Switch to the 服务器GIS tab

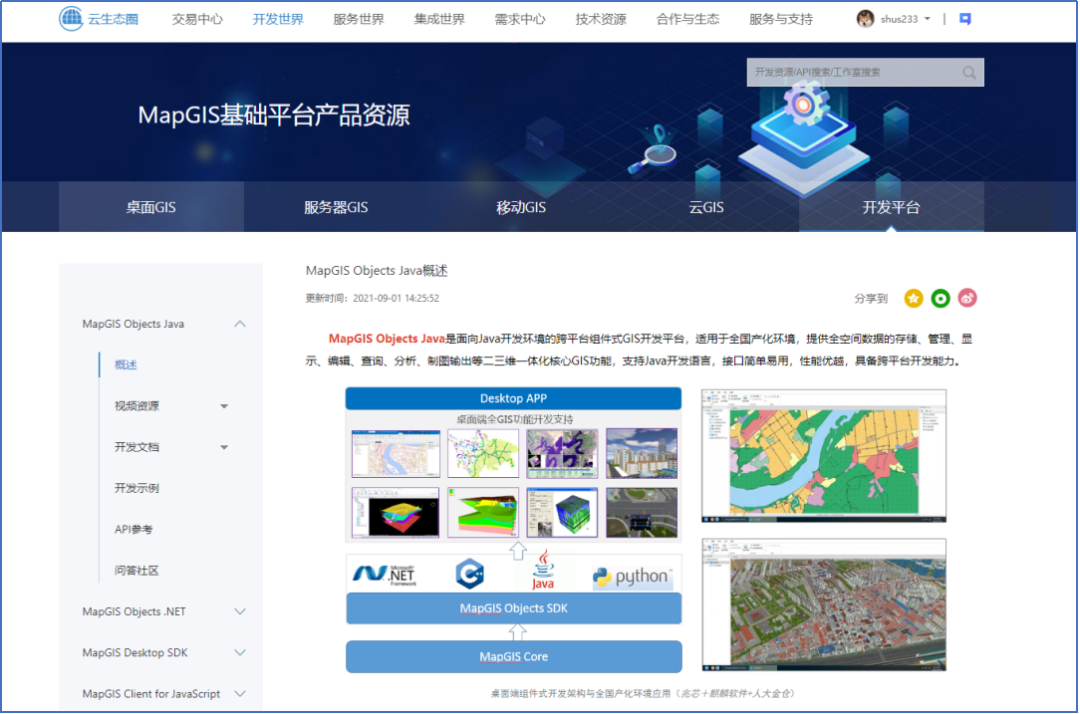336,207
